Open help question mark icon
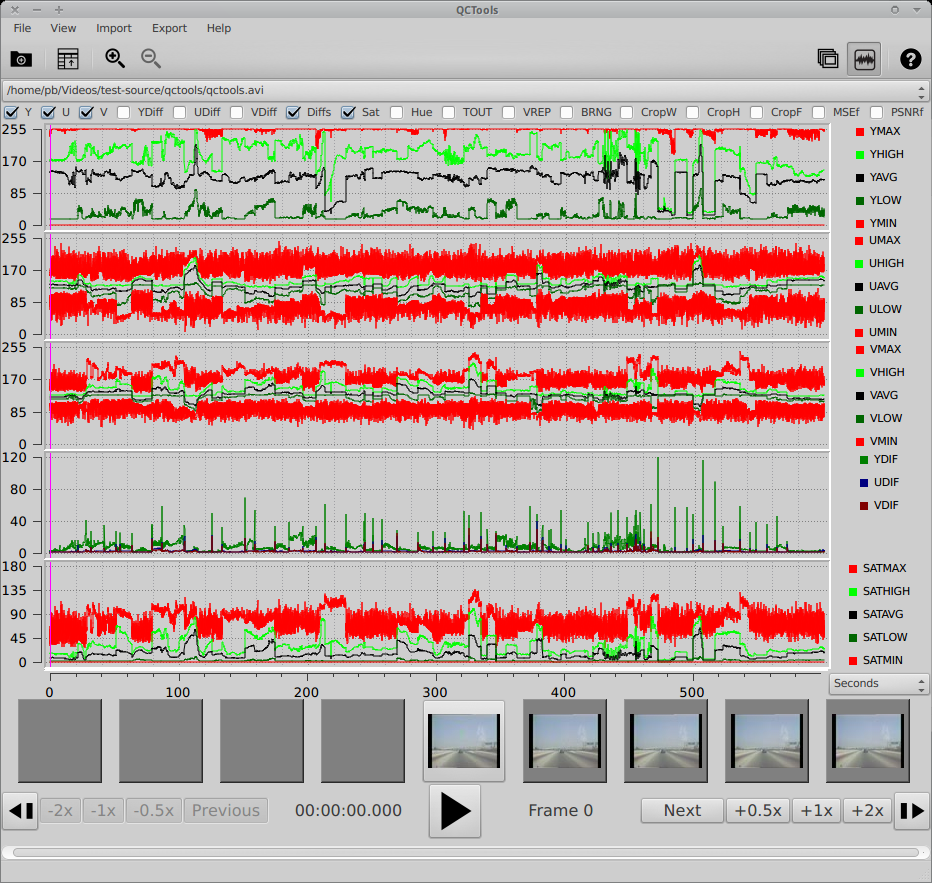The image size is (932, 883). pyautogui.click(x=910, y=59)
